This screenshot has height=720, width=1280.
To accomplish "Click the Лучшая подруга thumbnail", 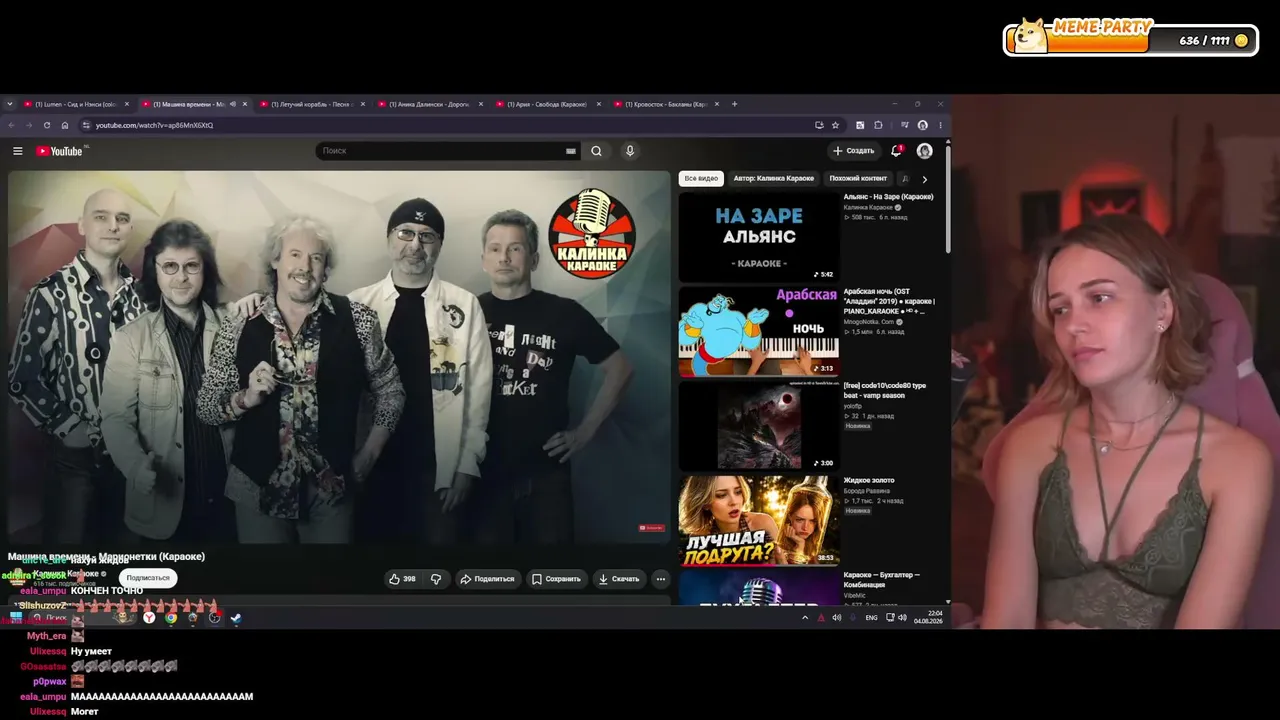I will [x=759, y=520].
